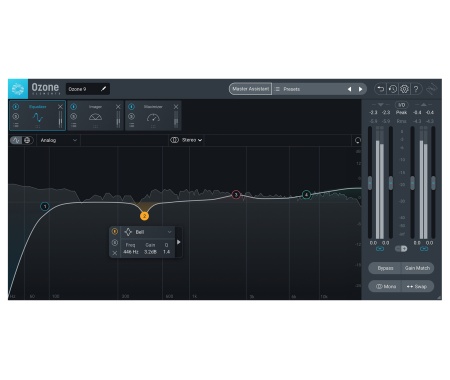Click the band Gain value field

pos(150,252)
